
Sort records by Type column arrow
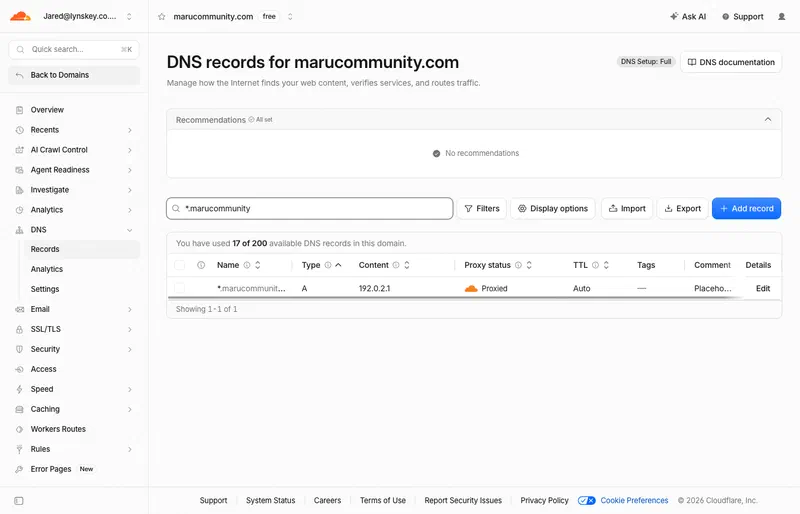[338, 265]
